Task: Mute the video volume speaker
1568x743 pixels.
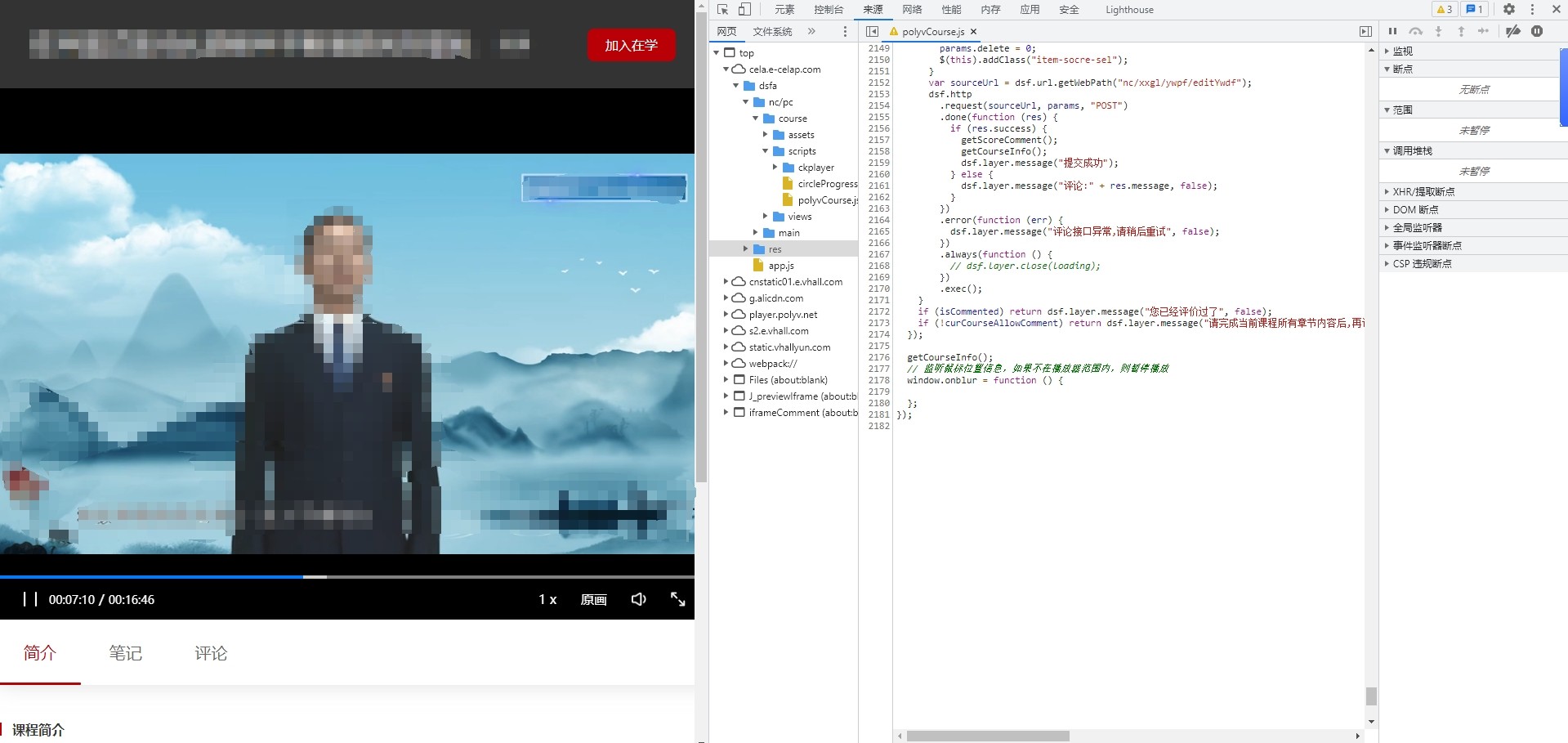Action: click(x=638, y=599)
